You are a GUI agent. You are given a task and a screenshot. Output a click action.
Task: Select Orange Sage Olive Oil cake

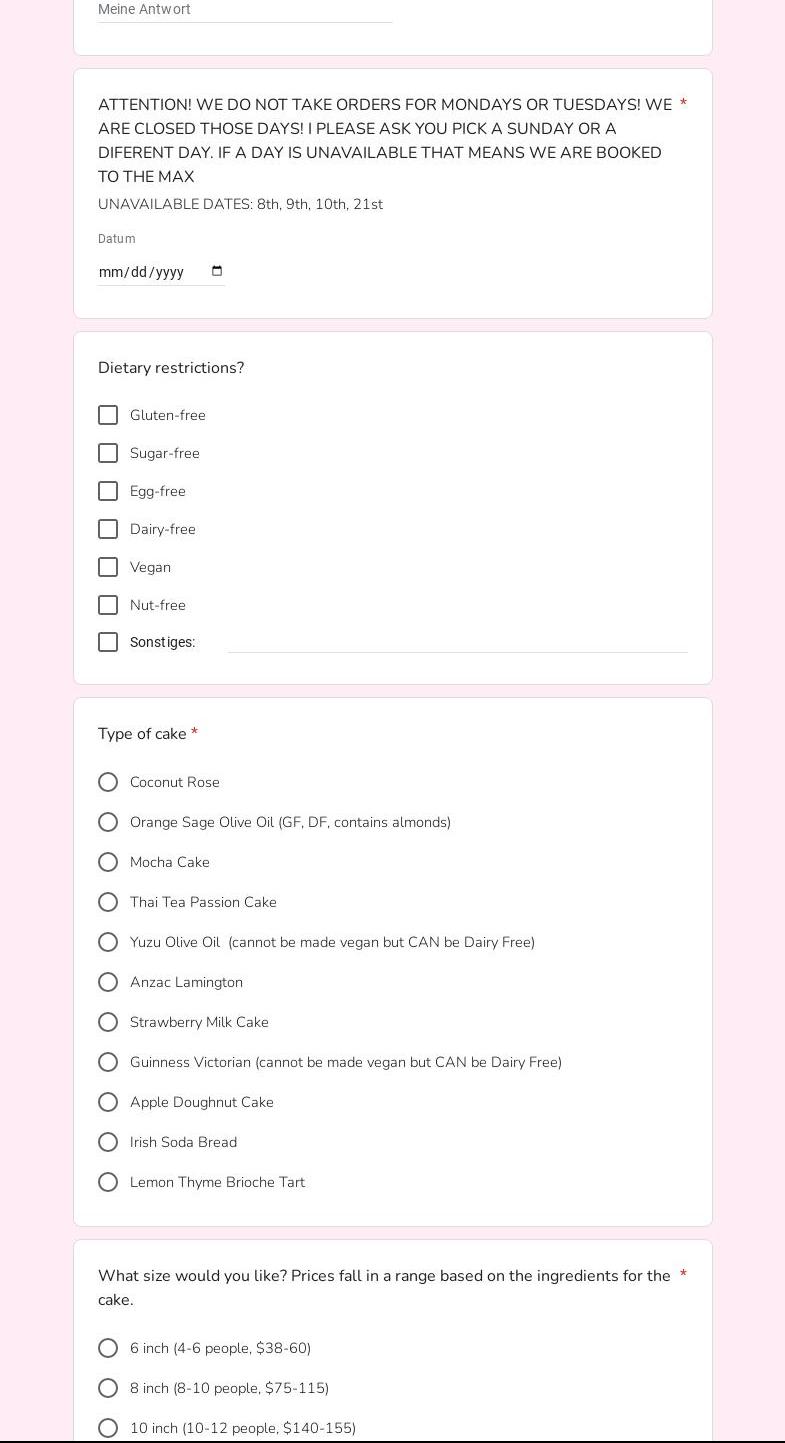click(x=108, y=822)
